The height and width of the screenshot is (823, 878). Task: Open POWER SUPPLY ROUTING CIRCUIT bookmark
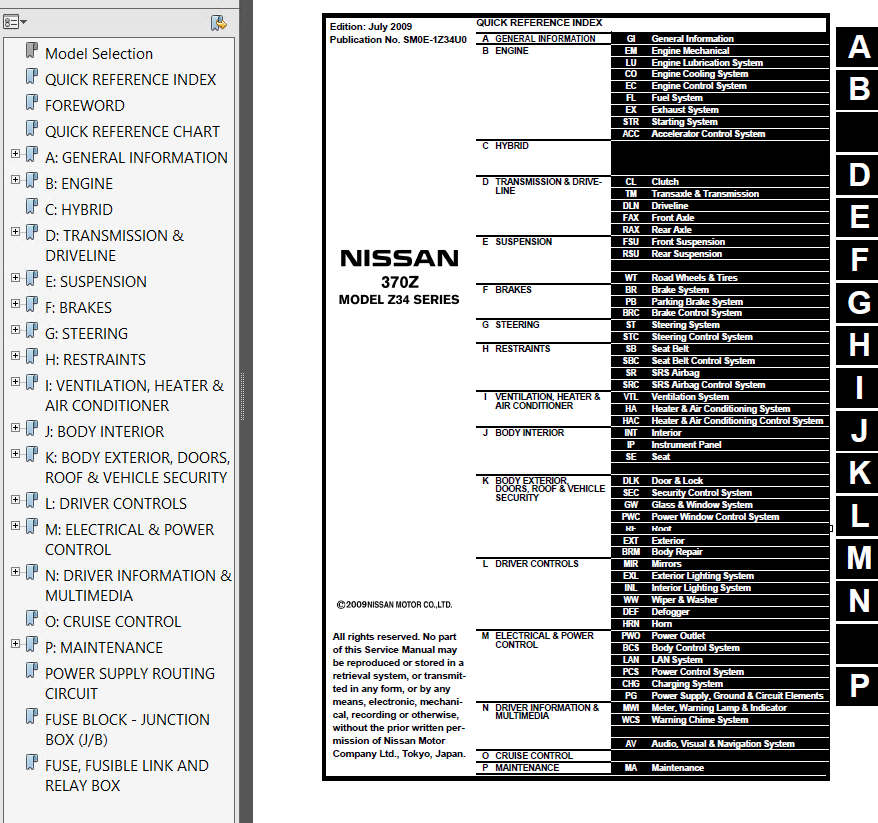click(x=130, y=684)
